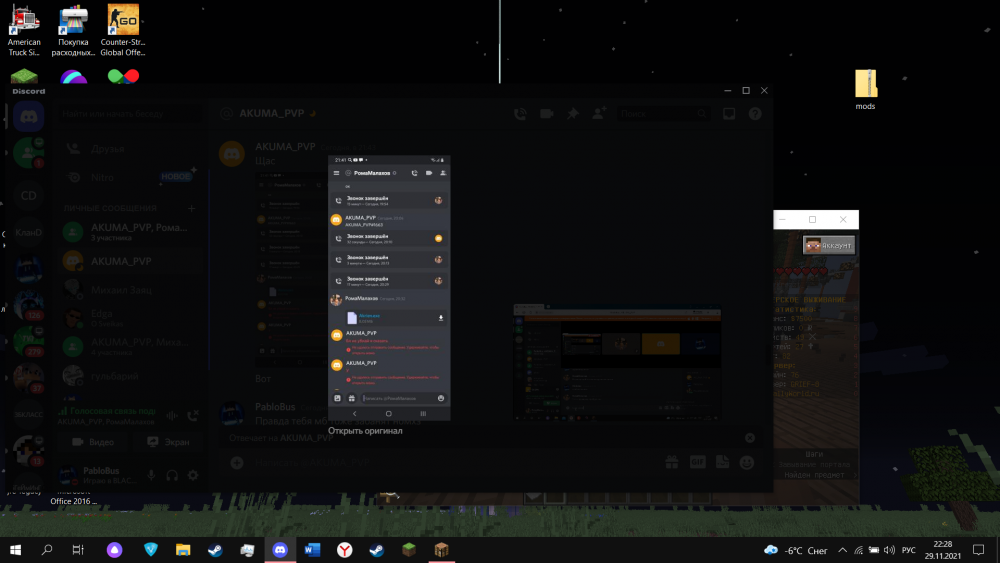Switch input language via 'РУС' indicator
Image resolution: width=1000 pixels, height=563 pixels.
click(x=909, y=550)
